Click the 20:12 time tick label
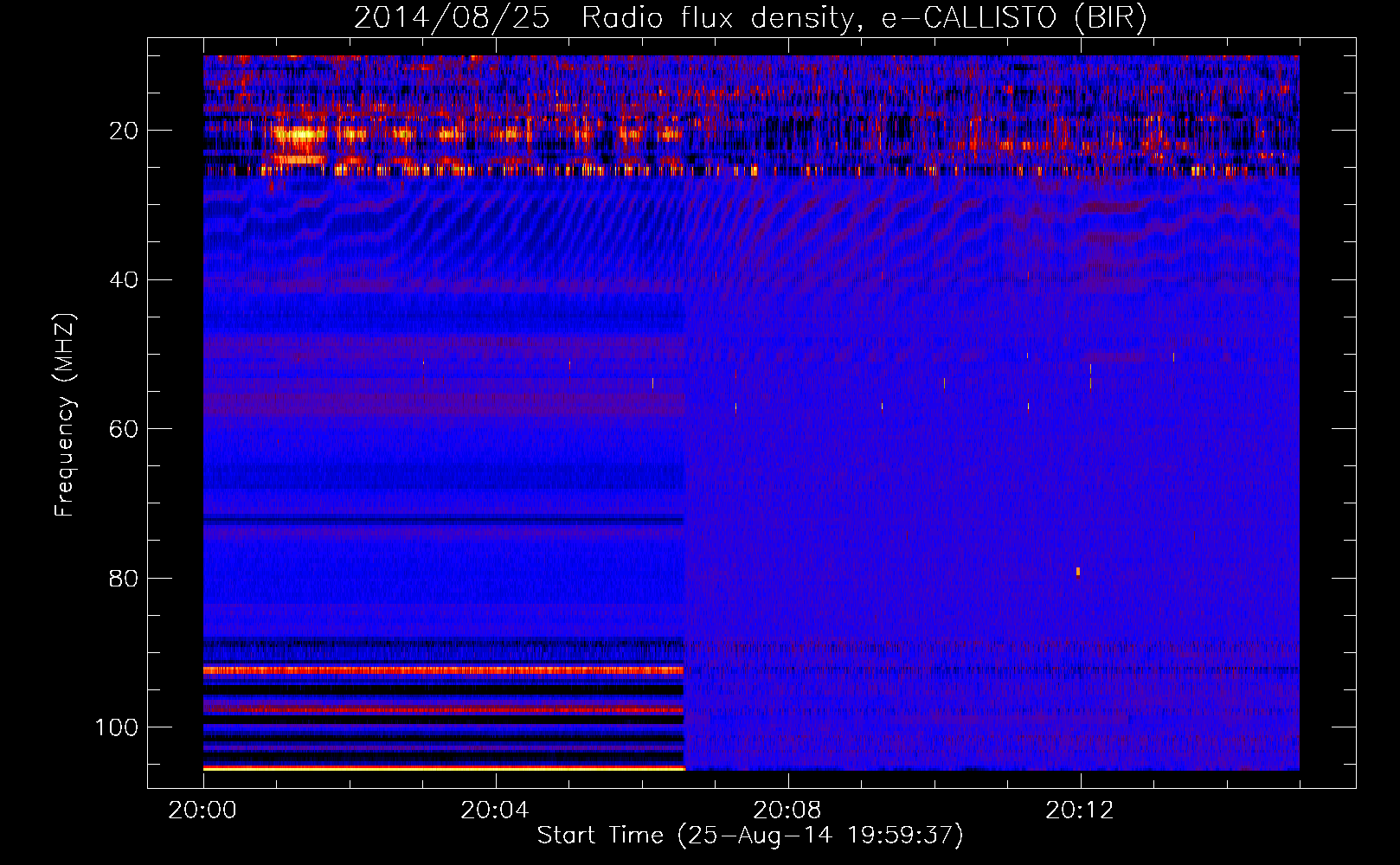1400x865 pixels. pyautogui.click(x=1080, y=811)
